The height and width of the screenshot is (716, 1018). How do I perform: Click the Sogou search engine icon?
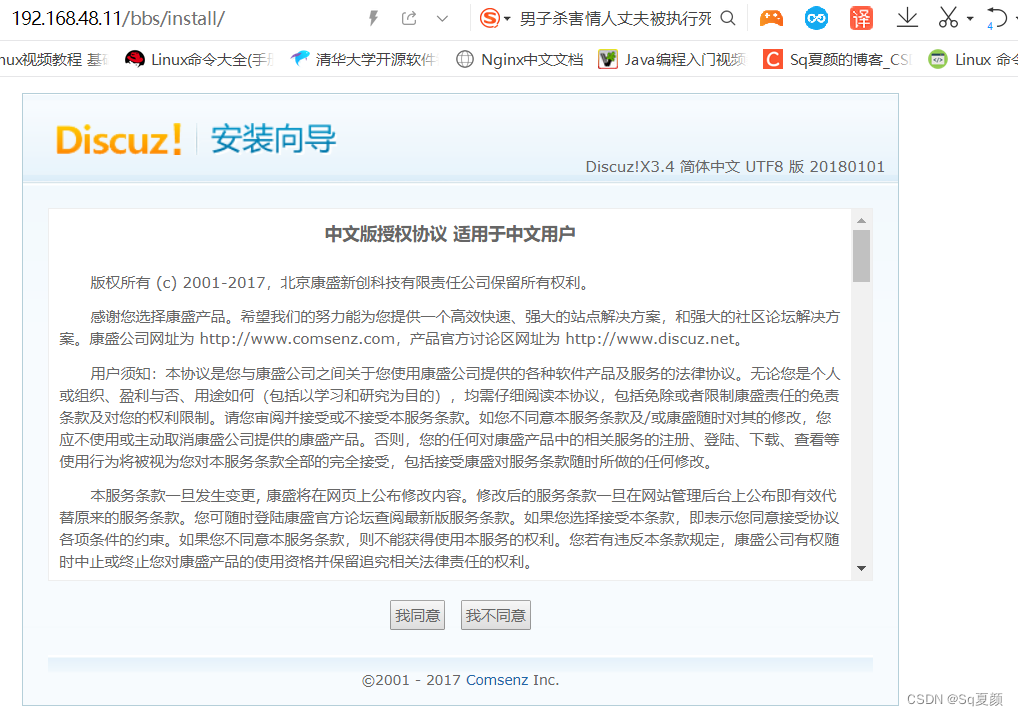click(x=490, y=18)
